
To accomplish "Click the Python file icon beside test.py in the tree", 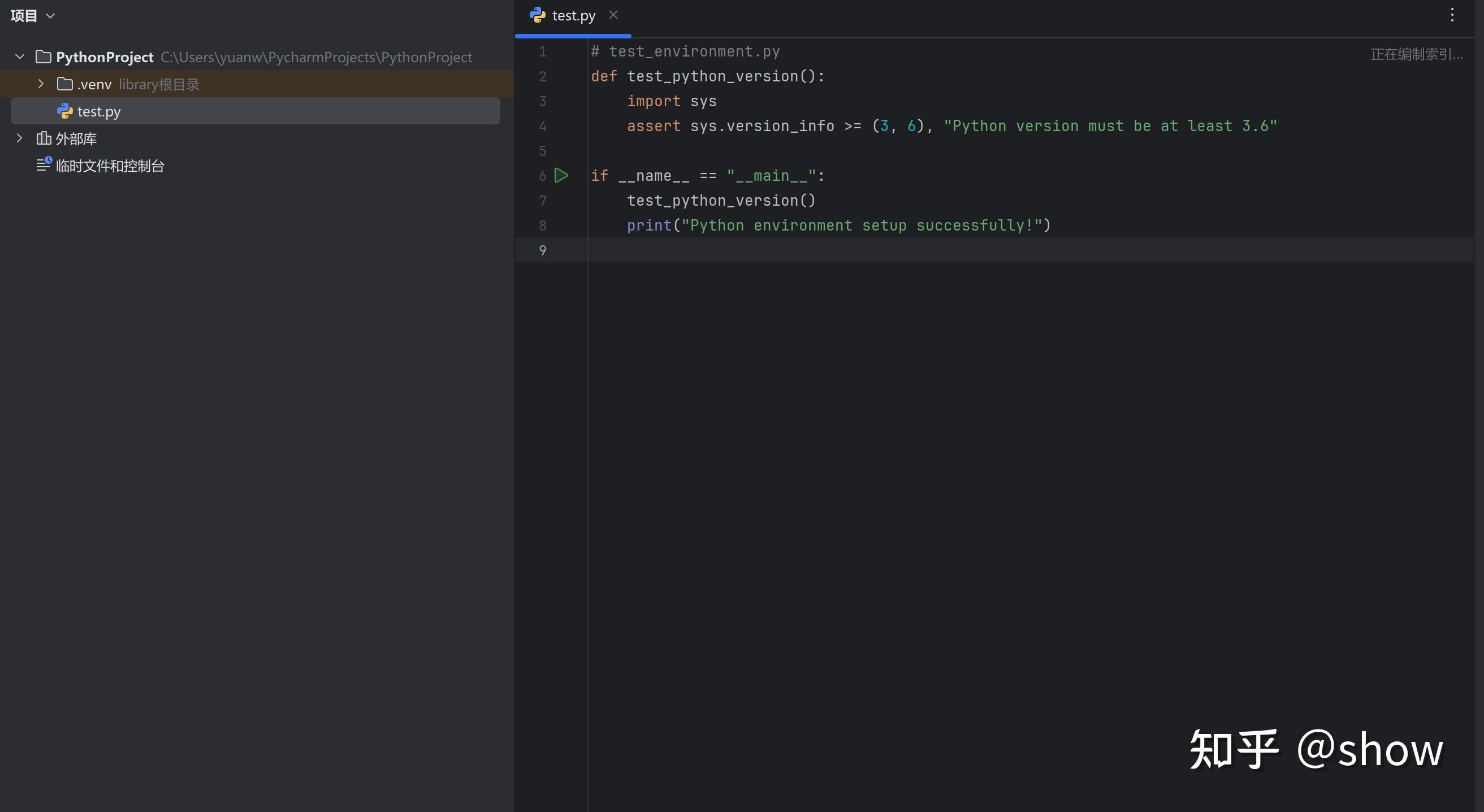I will pos(64,111).
